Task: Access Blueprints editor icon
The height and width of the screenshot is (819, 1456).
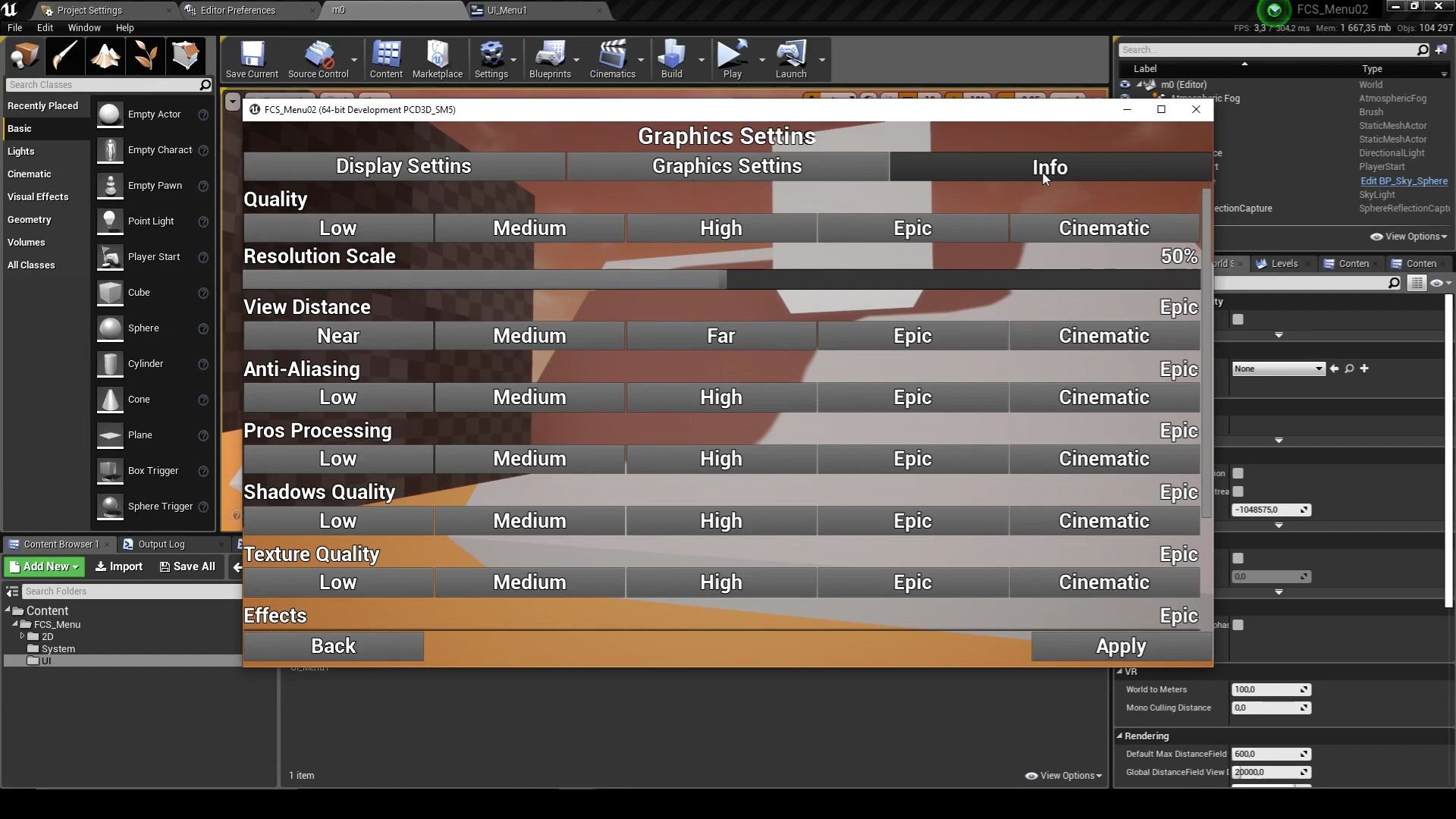Action: tap(549, 57)
